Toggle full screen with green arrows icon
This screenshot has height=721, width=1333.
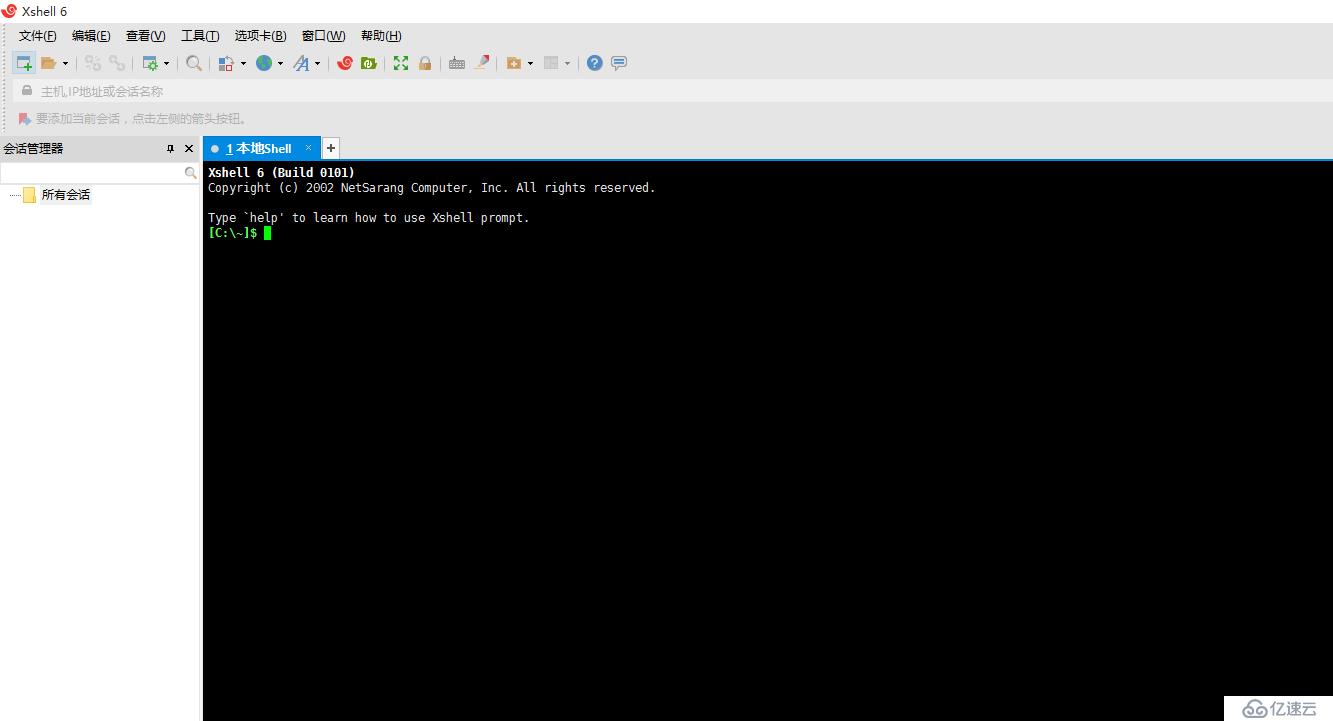401,63
